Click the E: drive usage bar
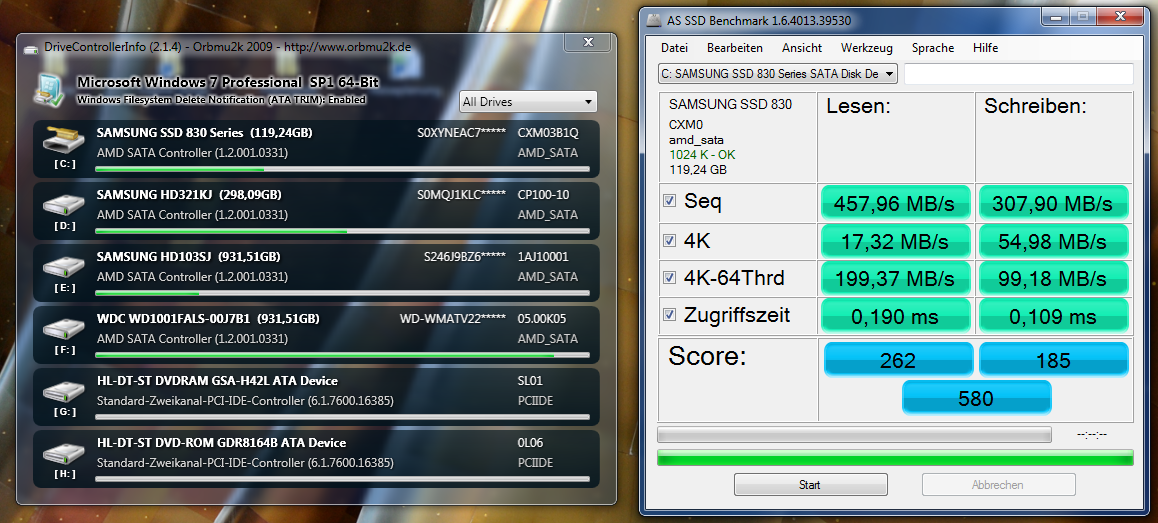This screenshot has height=523, width=1158. 343,293
